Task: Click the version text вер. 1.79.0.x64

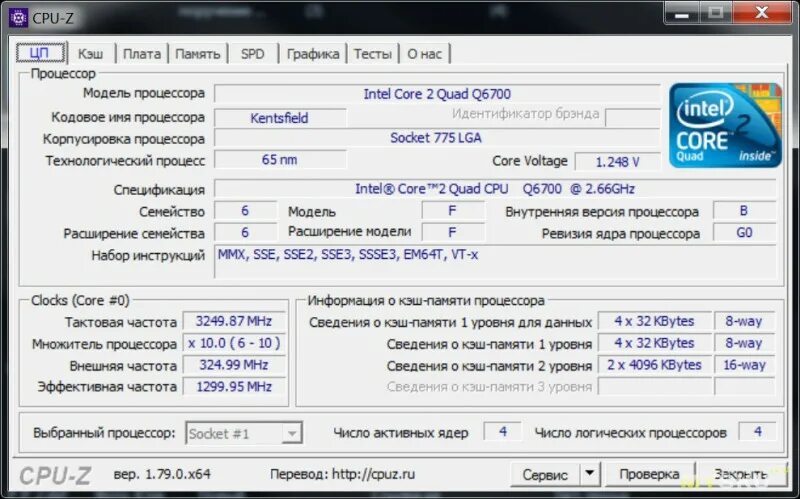Action: point(162,474)
